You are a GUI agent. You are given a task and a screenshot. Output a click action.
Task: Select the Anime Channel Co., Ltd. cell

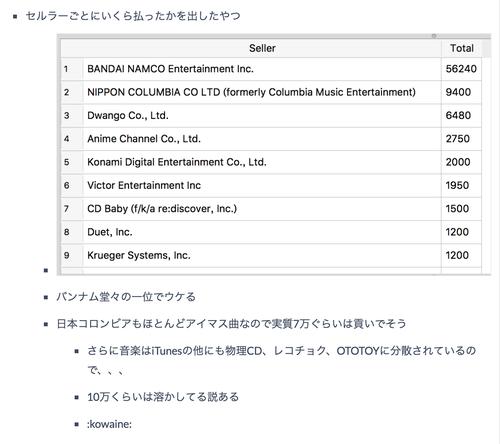click(x=262, y=139)
